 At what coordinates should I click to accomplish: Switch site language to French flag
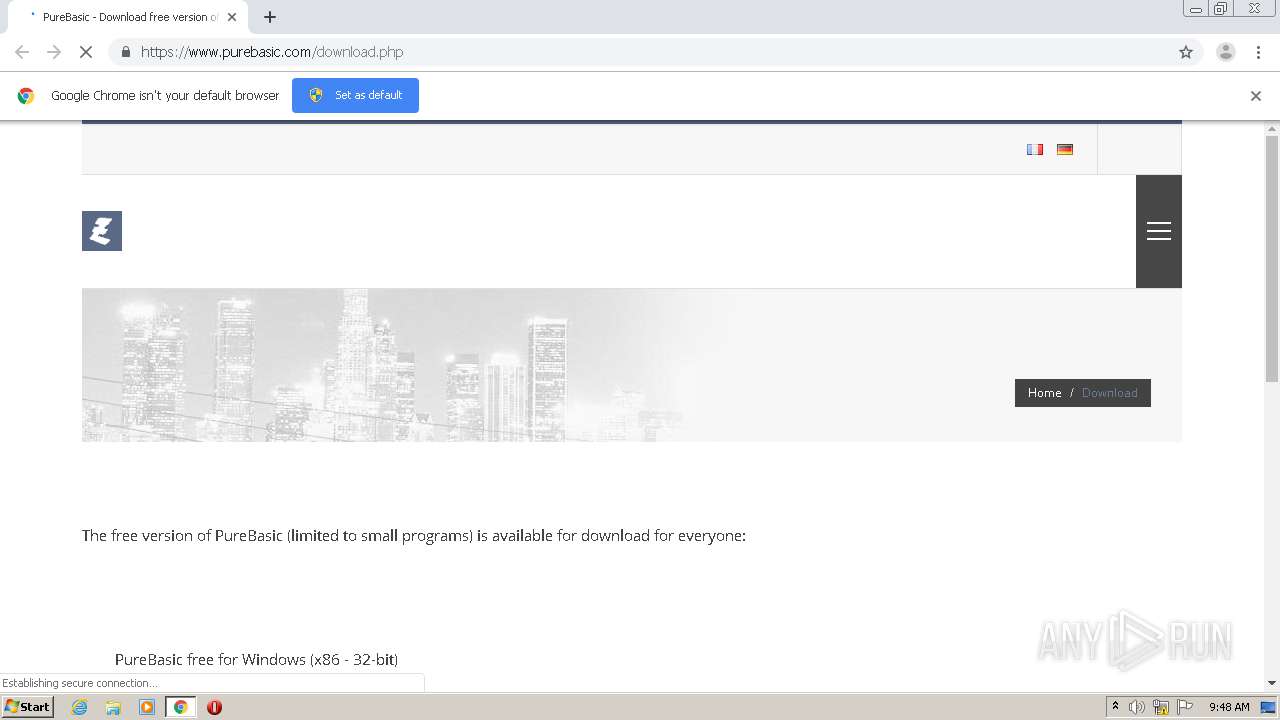tap(1035, 149)
